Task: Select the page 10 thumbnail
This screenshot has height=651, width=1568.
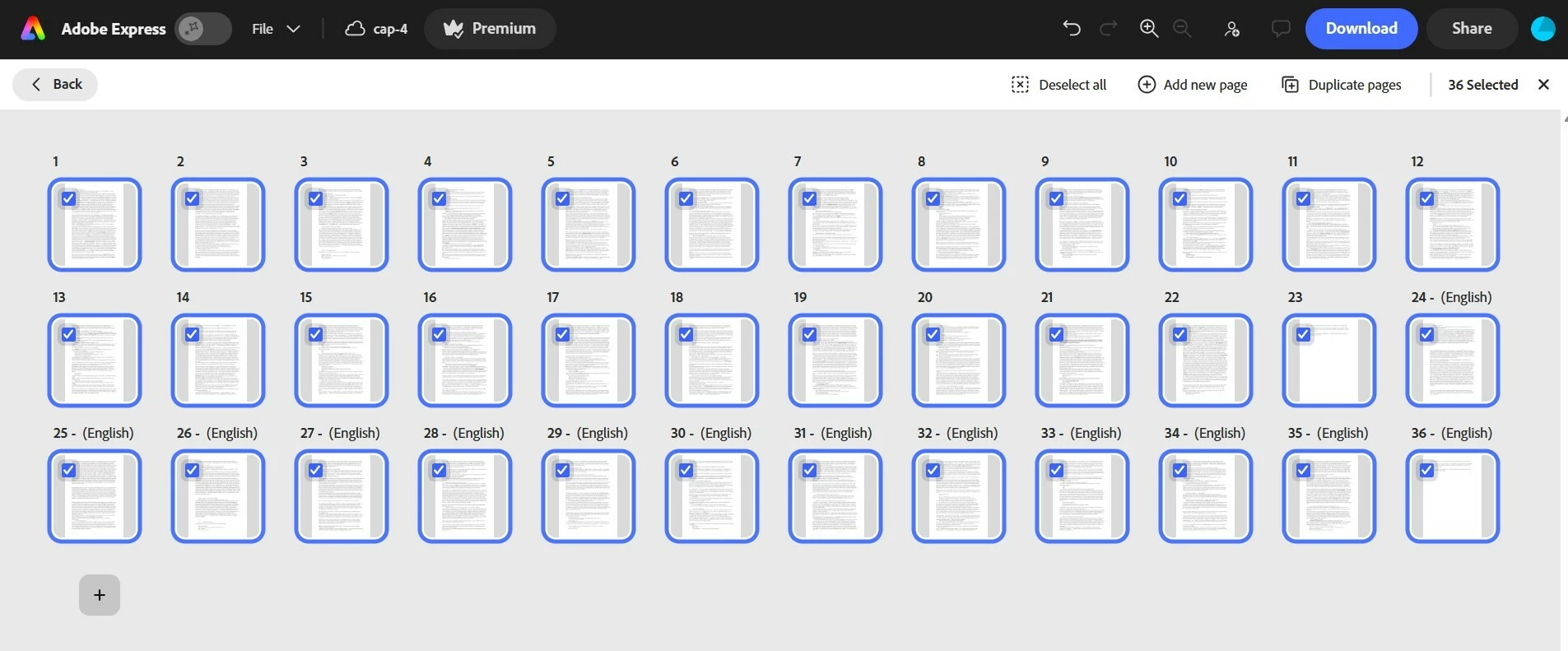Action: coord(1206,225)
